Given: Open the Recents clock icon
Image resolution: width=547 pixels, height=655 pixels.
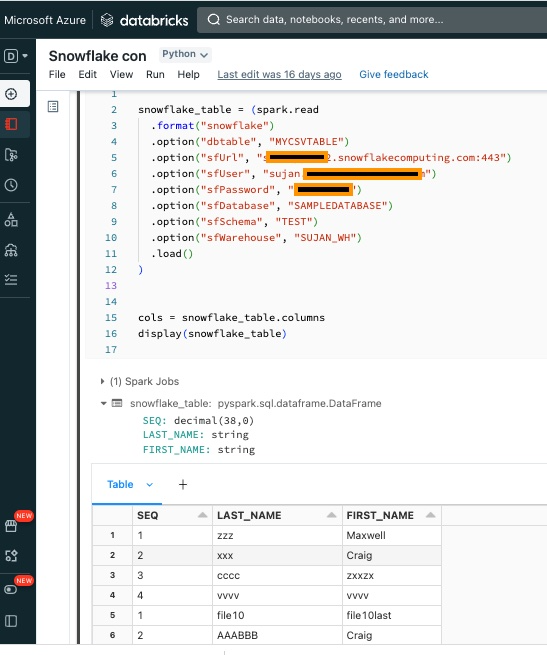Looking at the screenshot, I should tap(11, 185).
